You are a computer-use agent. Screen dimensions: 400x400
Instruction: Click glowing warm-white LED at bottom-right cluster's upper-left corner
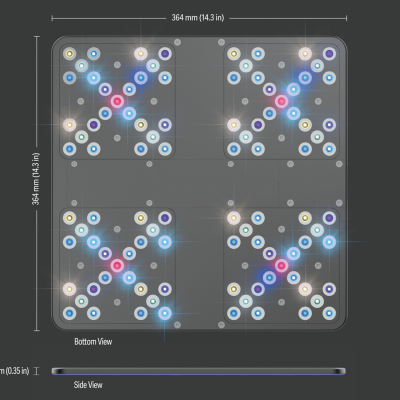[x=234, y=218]
